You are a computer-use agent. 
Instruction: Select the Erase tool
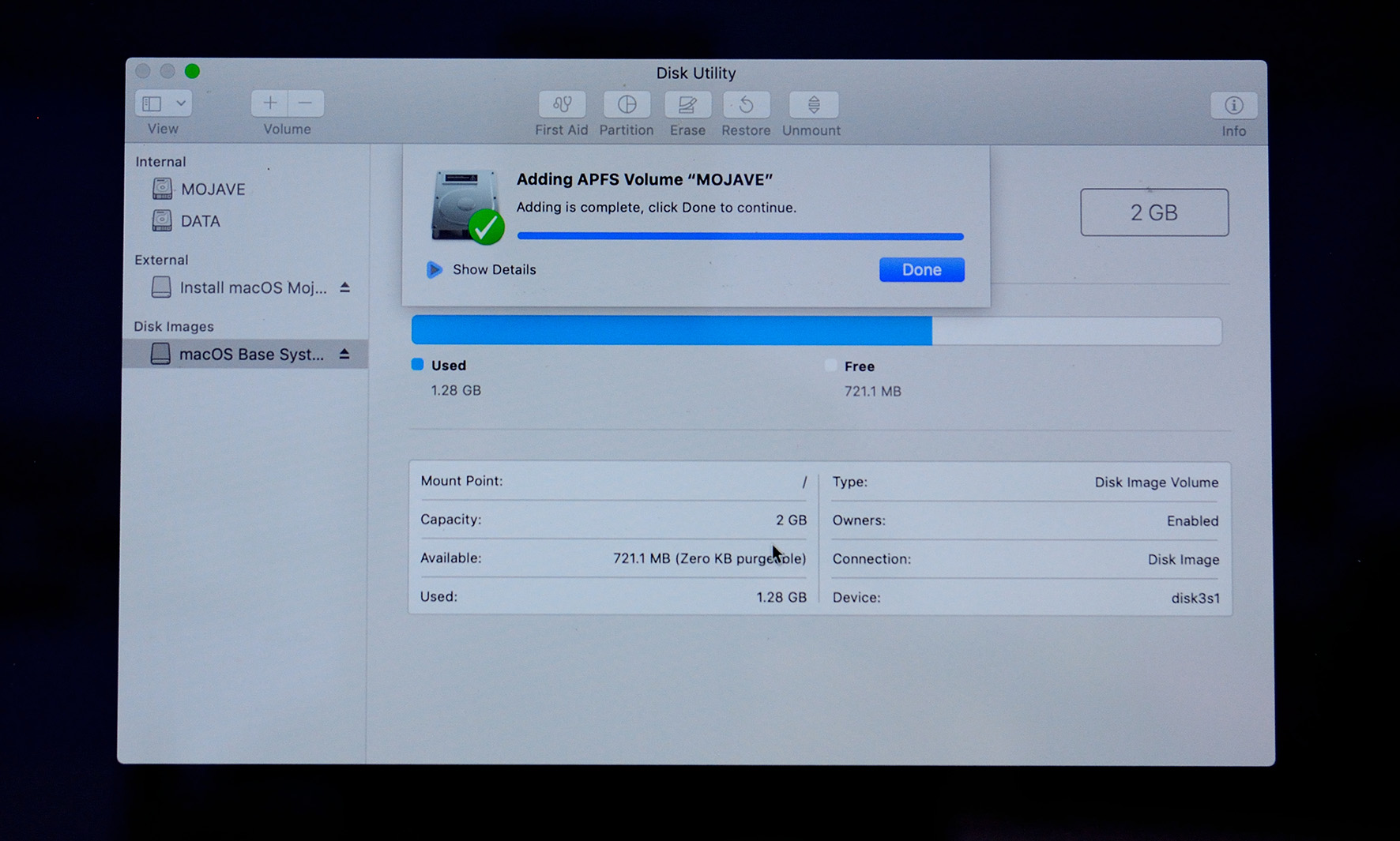(x=687, y=111)
